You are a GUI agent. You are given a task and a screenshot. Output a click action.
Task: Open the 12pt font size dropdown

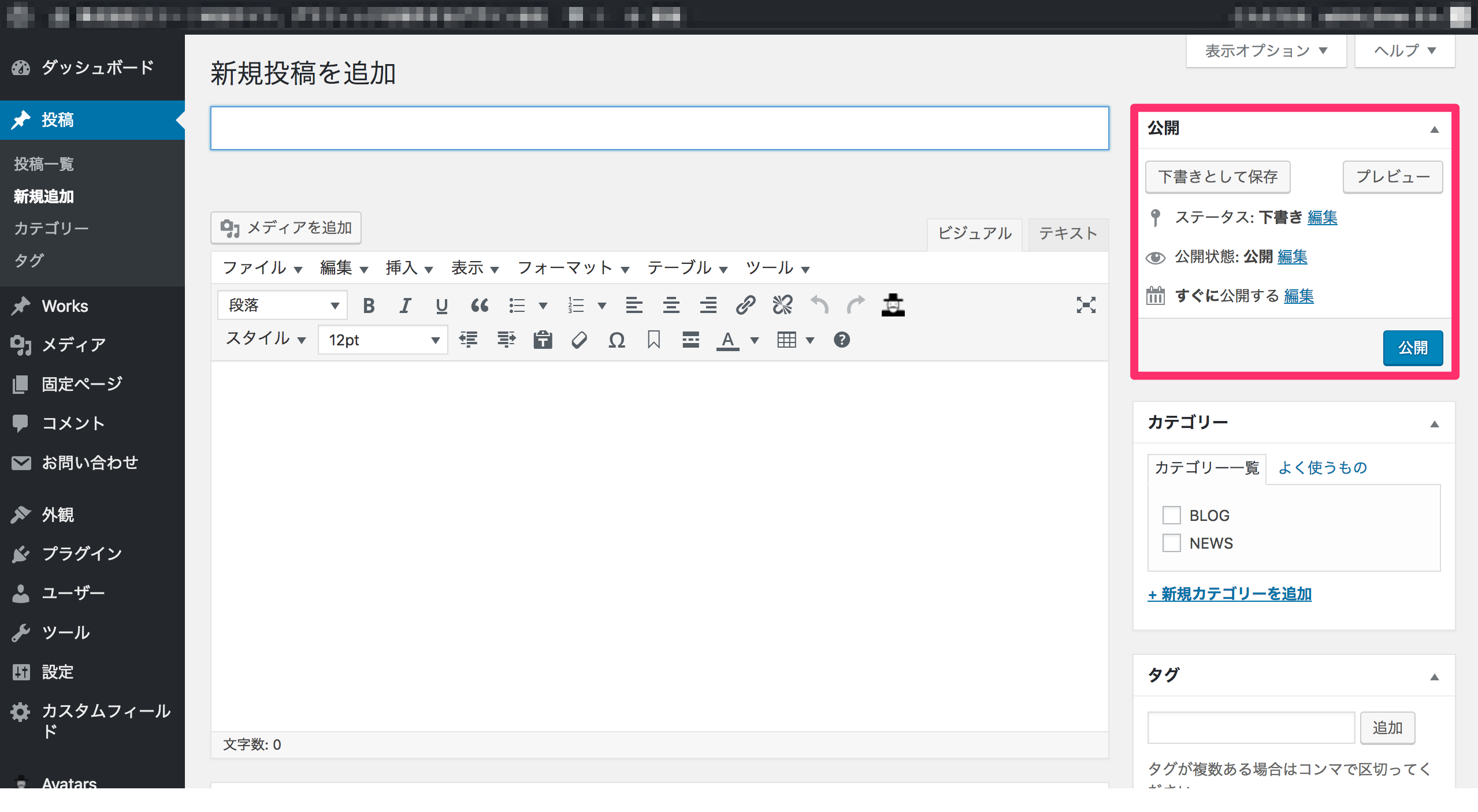coord(383,340)
